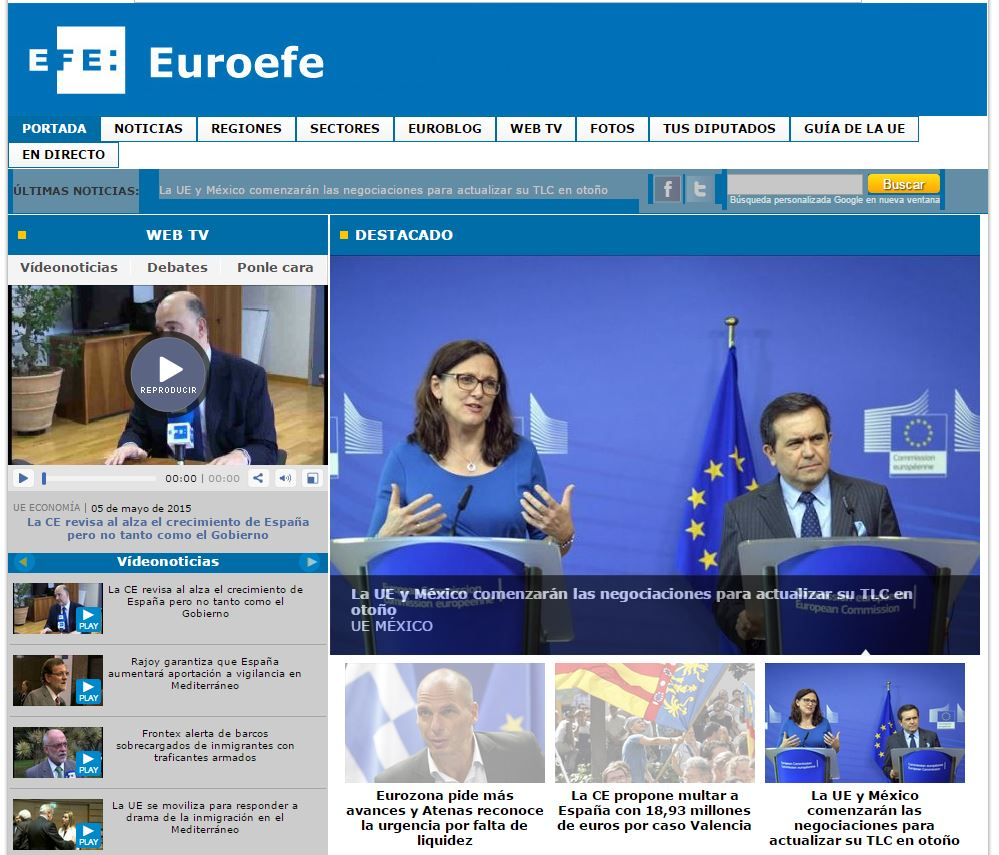Image resolution: width=999 pixels, height=855 pixels.
Task: Open CE propone multar a España article
Action: pos(654,810)
